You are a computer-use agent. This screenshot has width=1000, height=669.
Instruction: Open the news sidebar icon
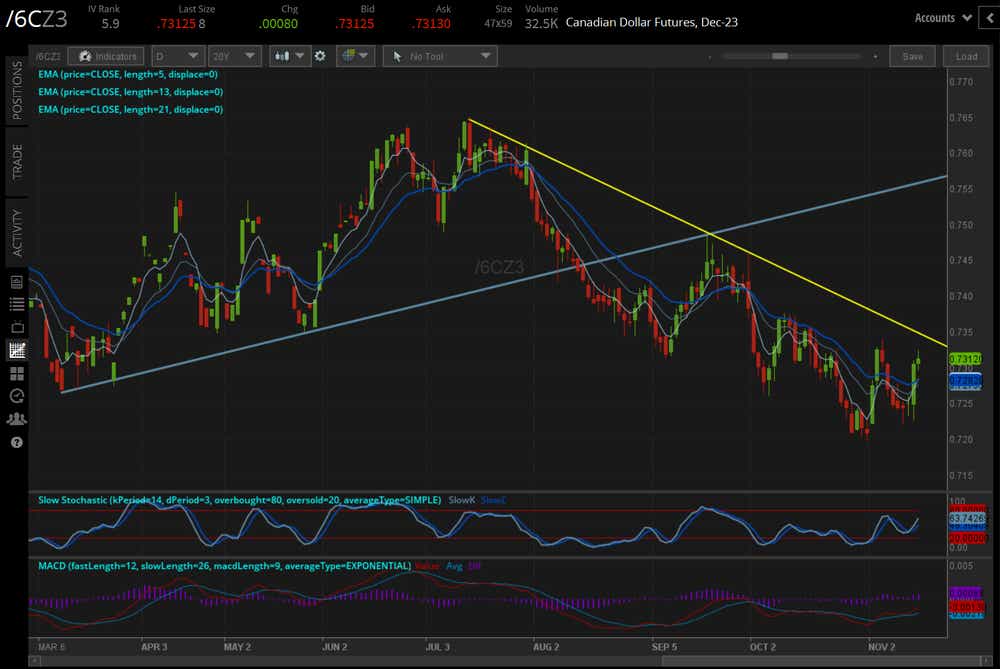[17, 282]
